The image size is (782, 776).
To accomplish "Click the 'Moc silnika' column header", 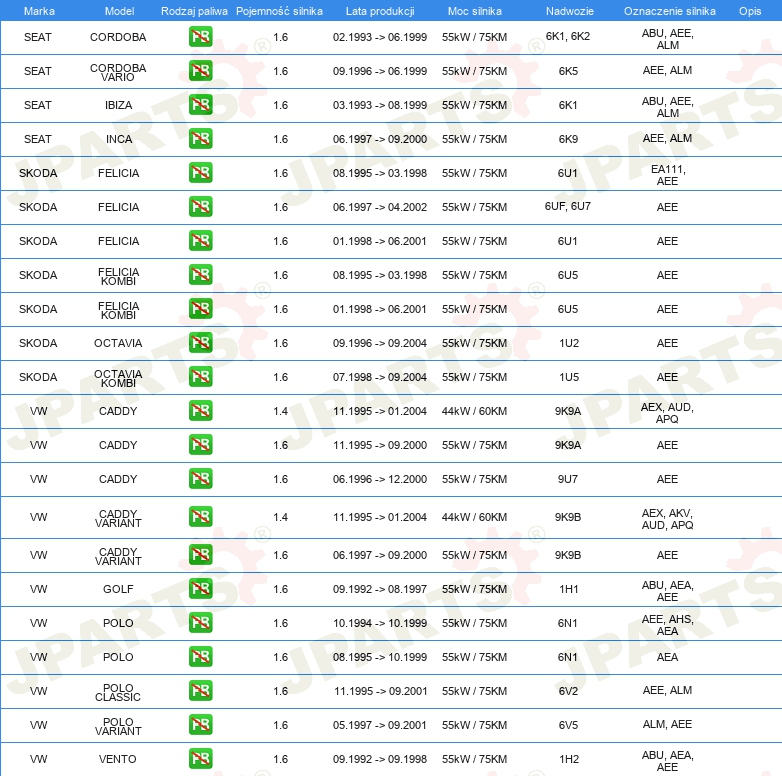I will tap(474, 11).
